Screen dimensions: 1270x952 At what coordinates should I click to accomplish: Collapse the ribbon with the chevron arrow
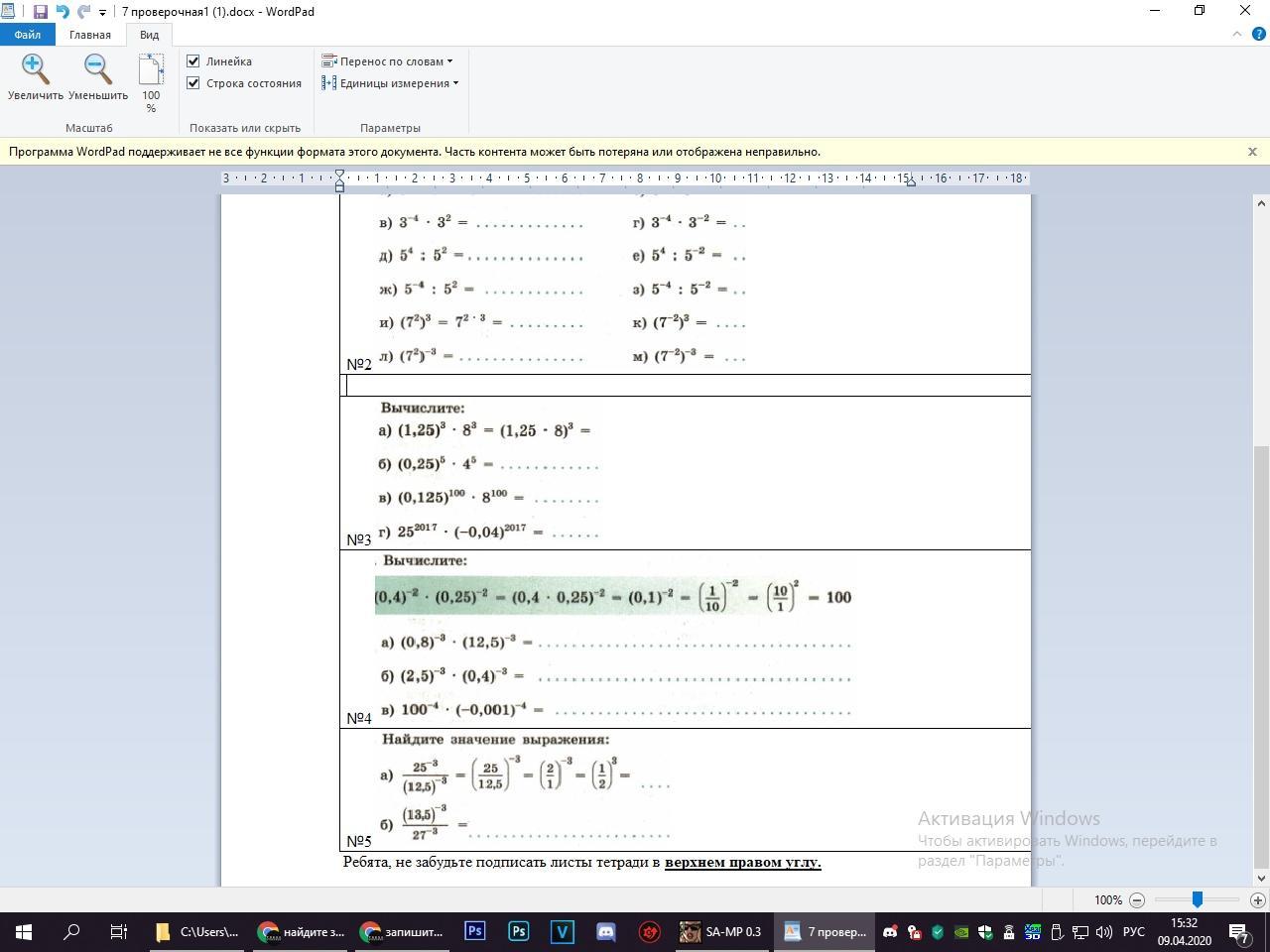pos(1236,34)
